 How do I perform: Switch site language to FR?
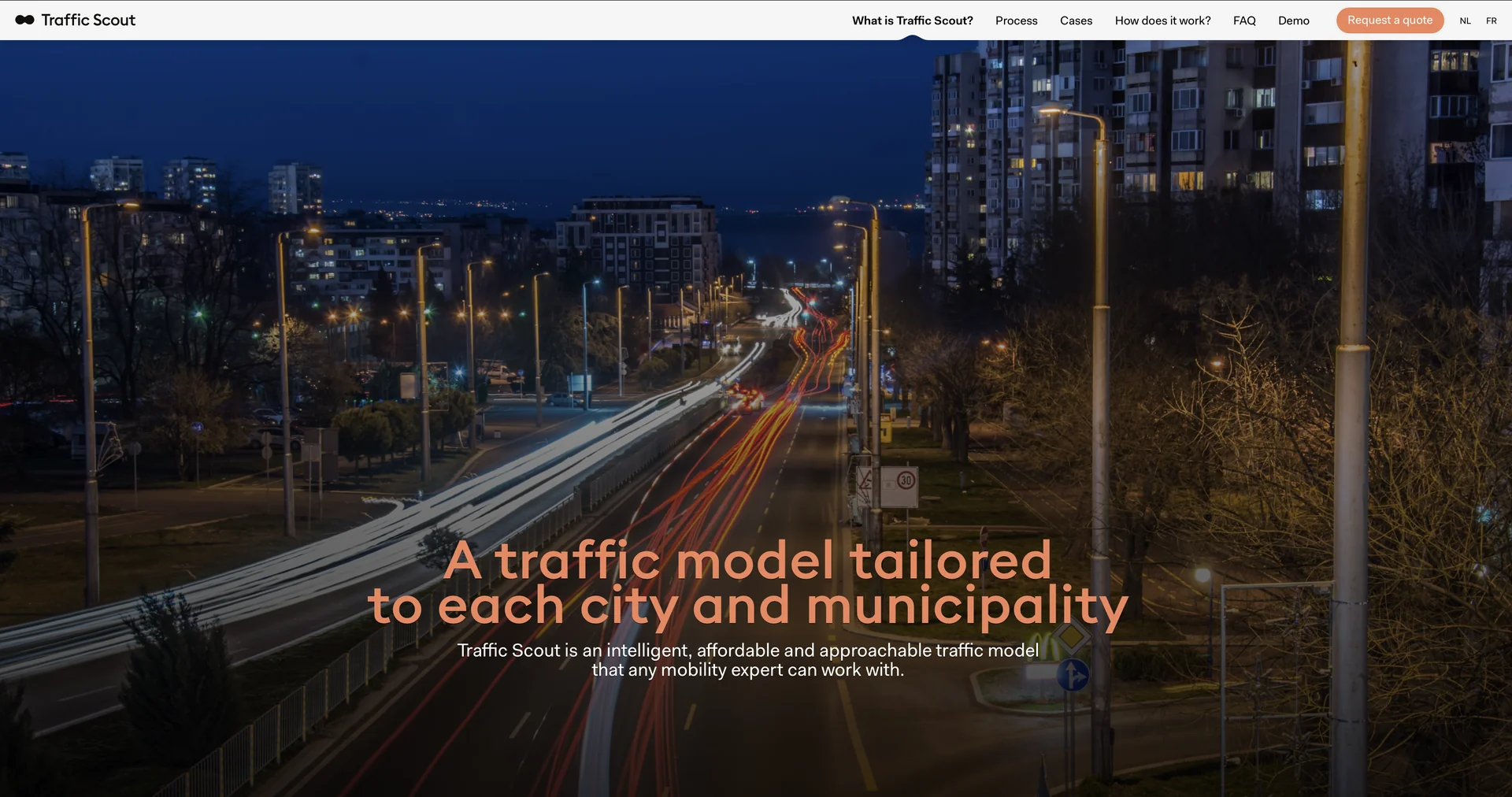pyautogui.click(x=1492, y=21)
